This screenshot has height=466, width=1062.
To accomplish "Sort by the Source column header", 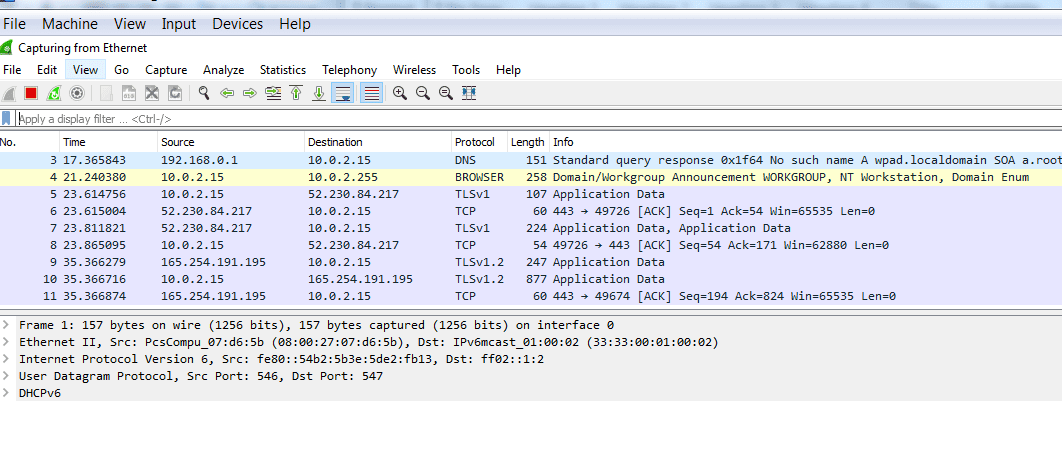I will tap(231, 142).
